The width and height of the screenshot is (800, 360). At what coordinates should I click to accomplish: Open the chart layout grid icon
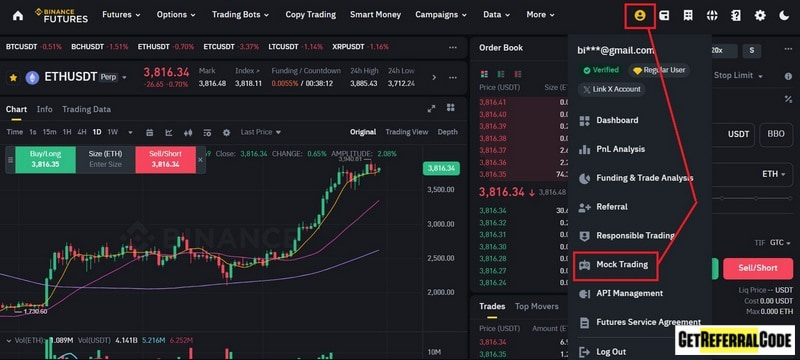coord(450,108)
